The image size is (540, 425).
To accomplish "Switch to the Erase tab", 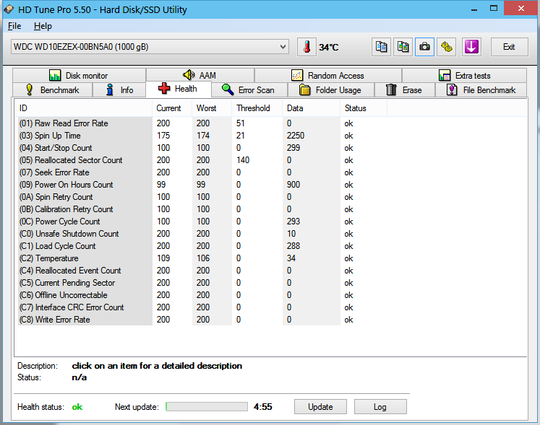I will click(x=405, y=90).
